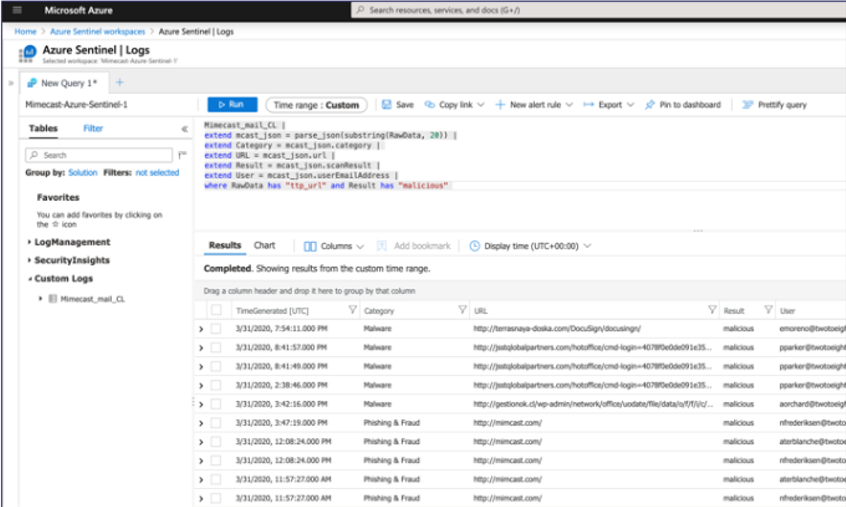The width and height of the screenshot is (846, 507).
Task: Check the header select-all checkbox
Action: point(215,311)
